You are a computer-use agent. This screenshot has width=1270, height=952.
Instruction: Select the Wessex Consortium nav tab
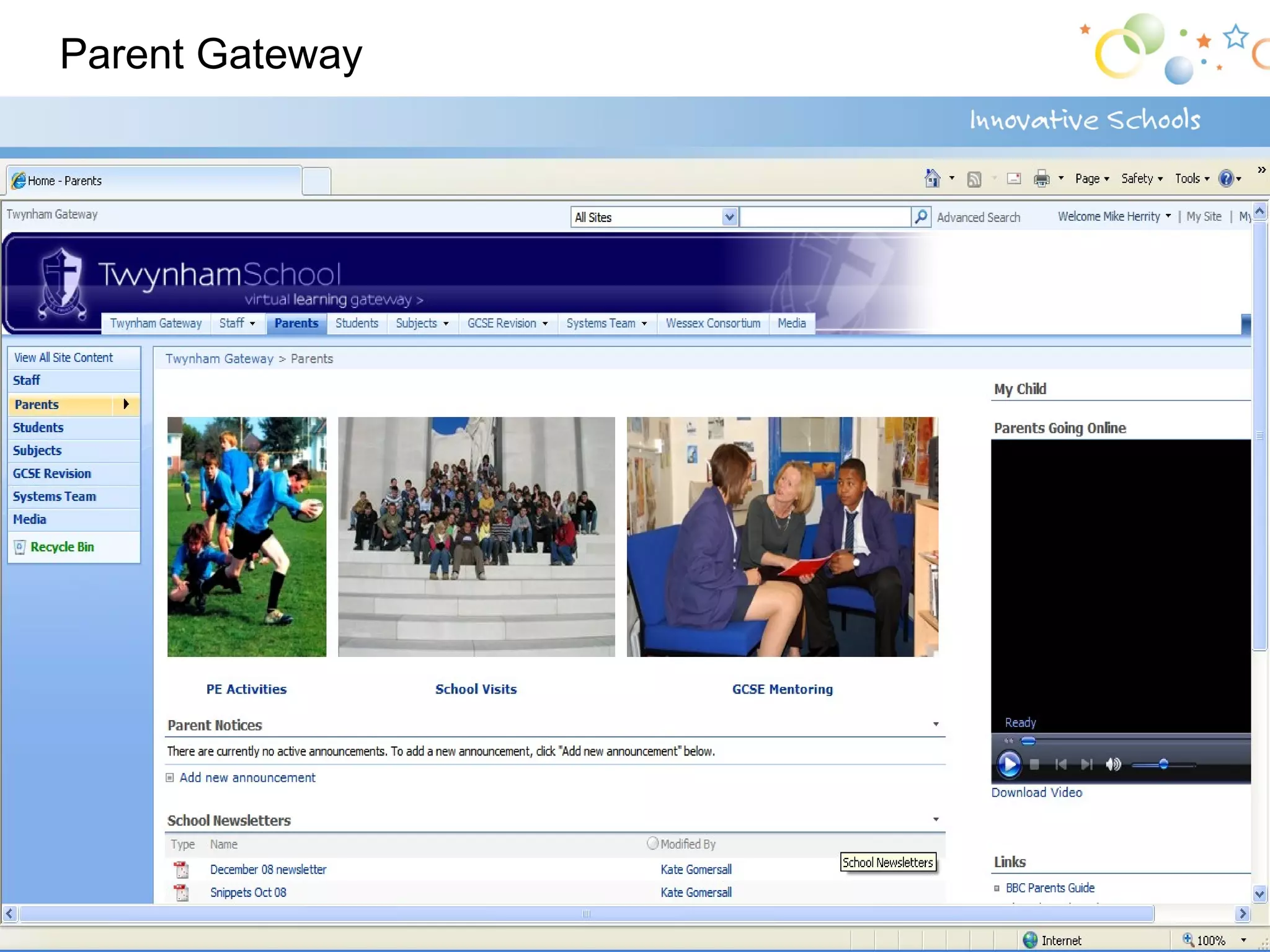pyautogui.click(x=713, y=324)
